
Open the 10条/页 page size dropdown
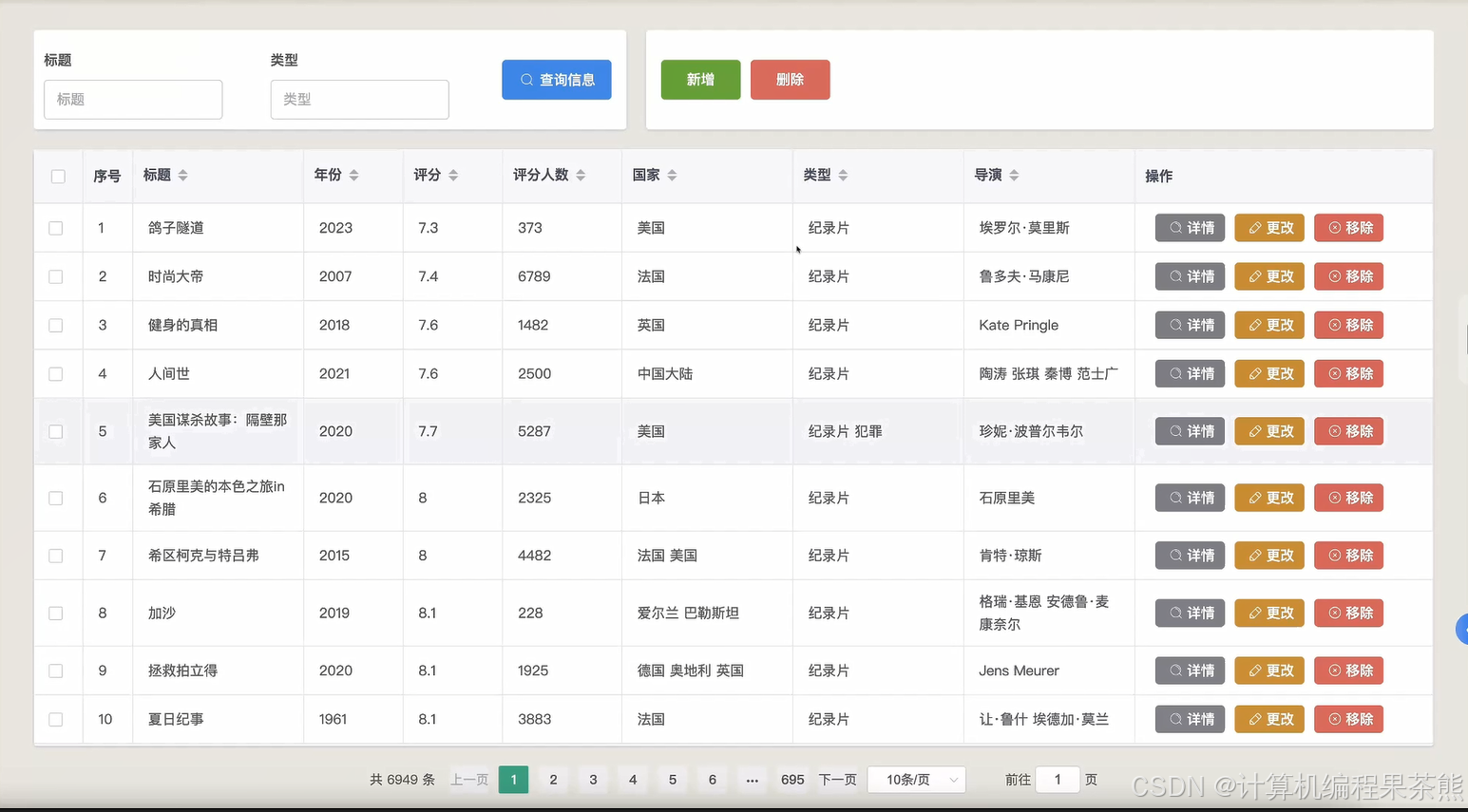917,780
